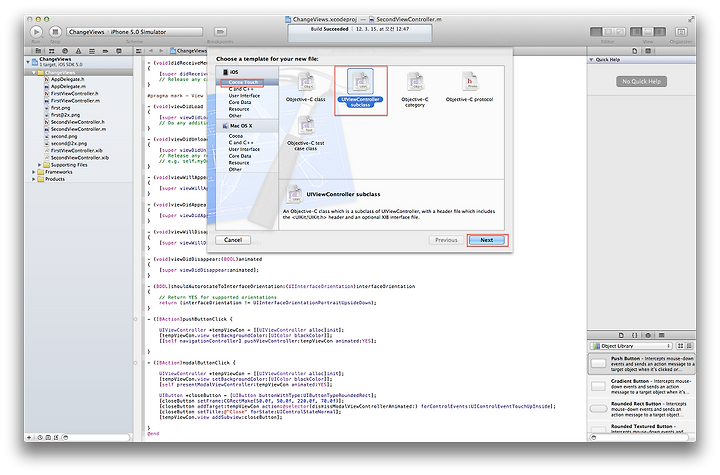Select Push Button in Object Library
Viewport: 720px width, 475px height.
(642, 364)
